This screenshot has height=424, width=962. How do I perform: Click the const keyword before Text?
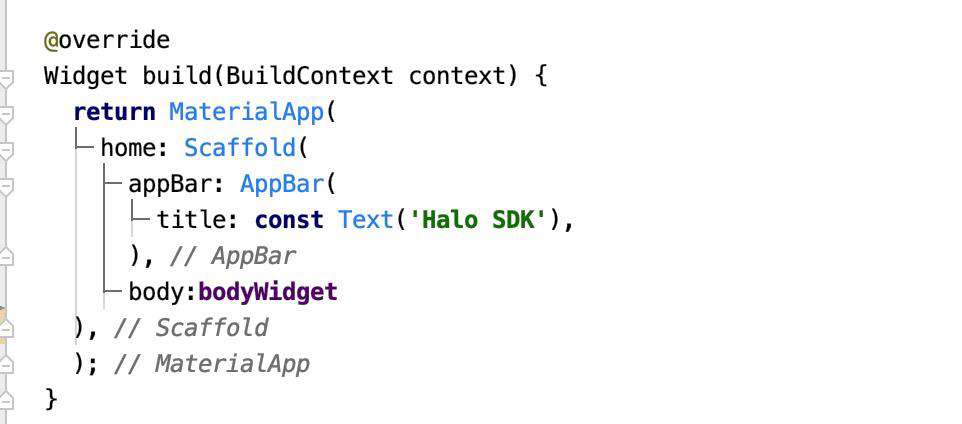pos(289,220)
